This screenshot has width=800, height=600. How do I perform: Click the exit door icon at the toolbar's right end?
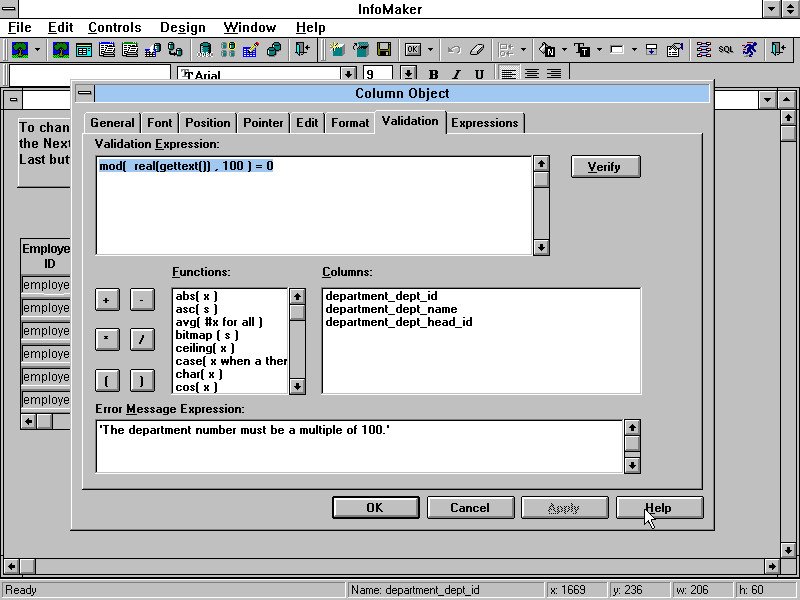click(x=779, y=49)
